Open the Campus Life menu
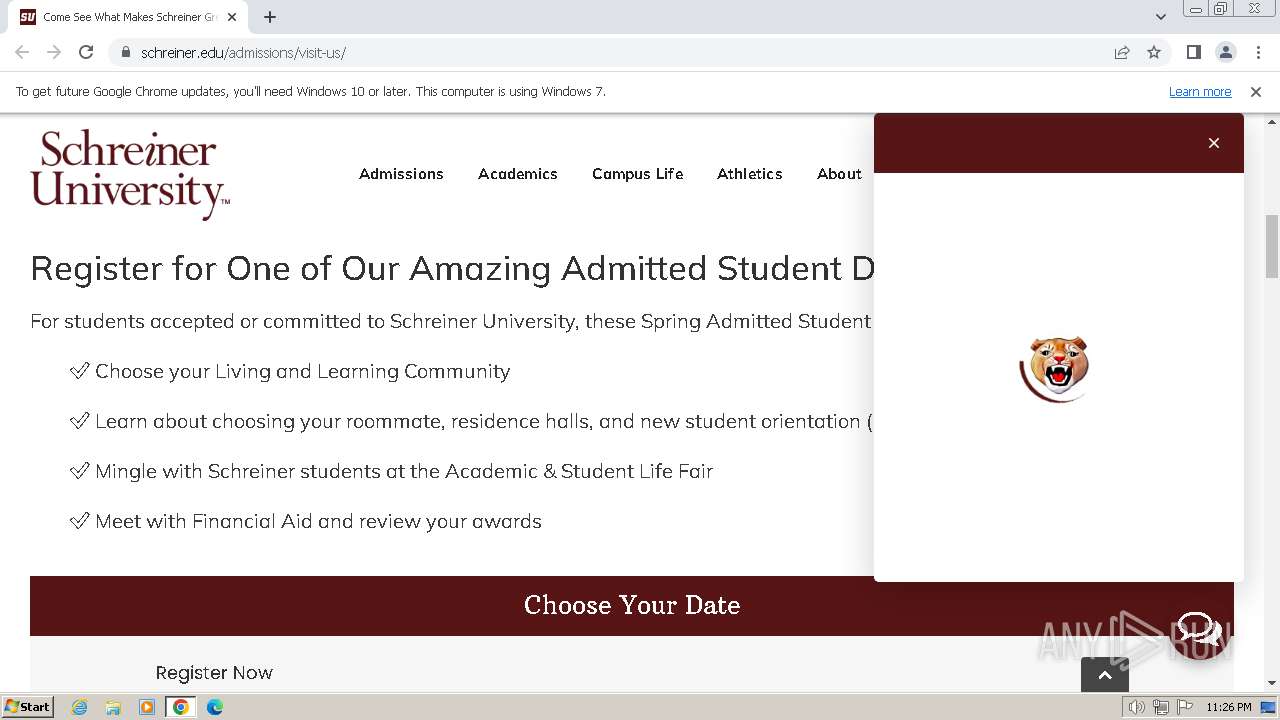Screen dimensions: 1280x720 [637, 174]
